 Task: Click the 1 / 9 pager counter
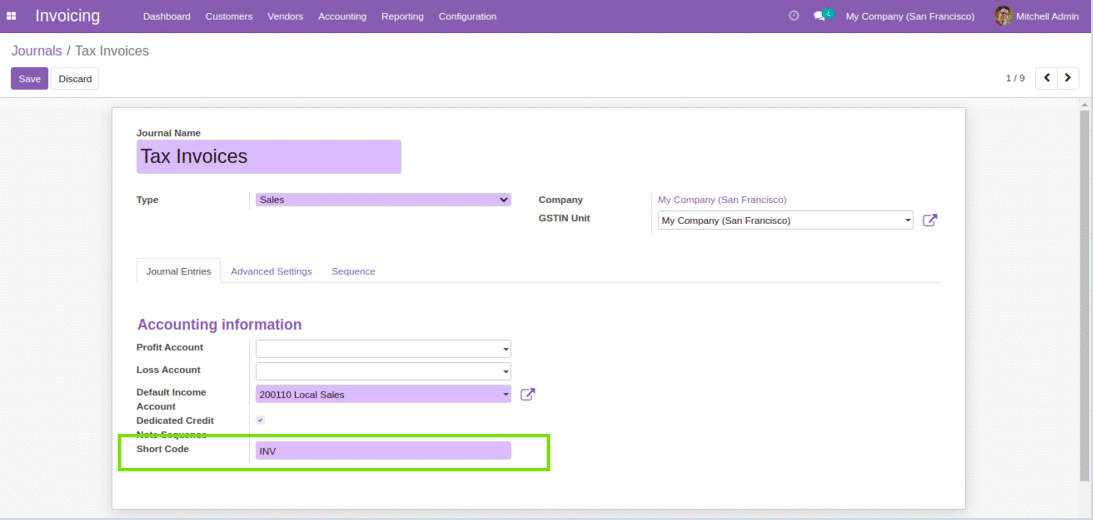click(x=1015, y=78)
